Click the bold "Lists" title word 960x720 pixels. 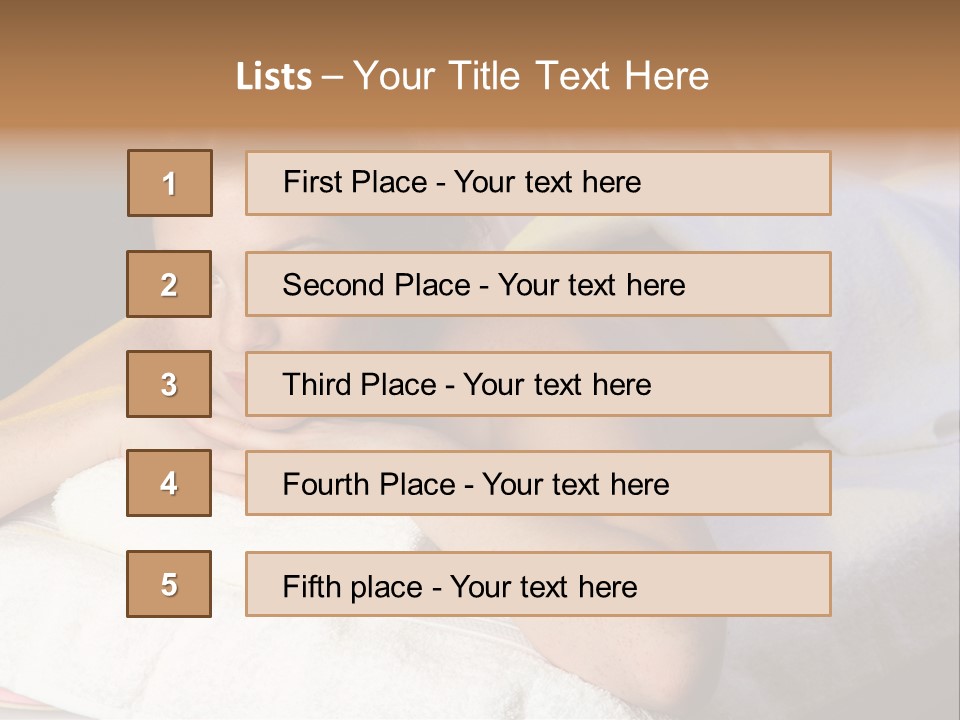[274, 77]
